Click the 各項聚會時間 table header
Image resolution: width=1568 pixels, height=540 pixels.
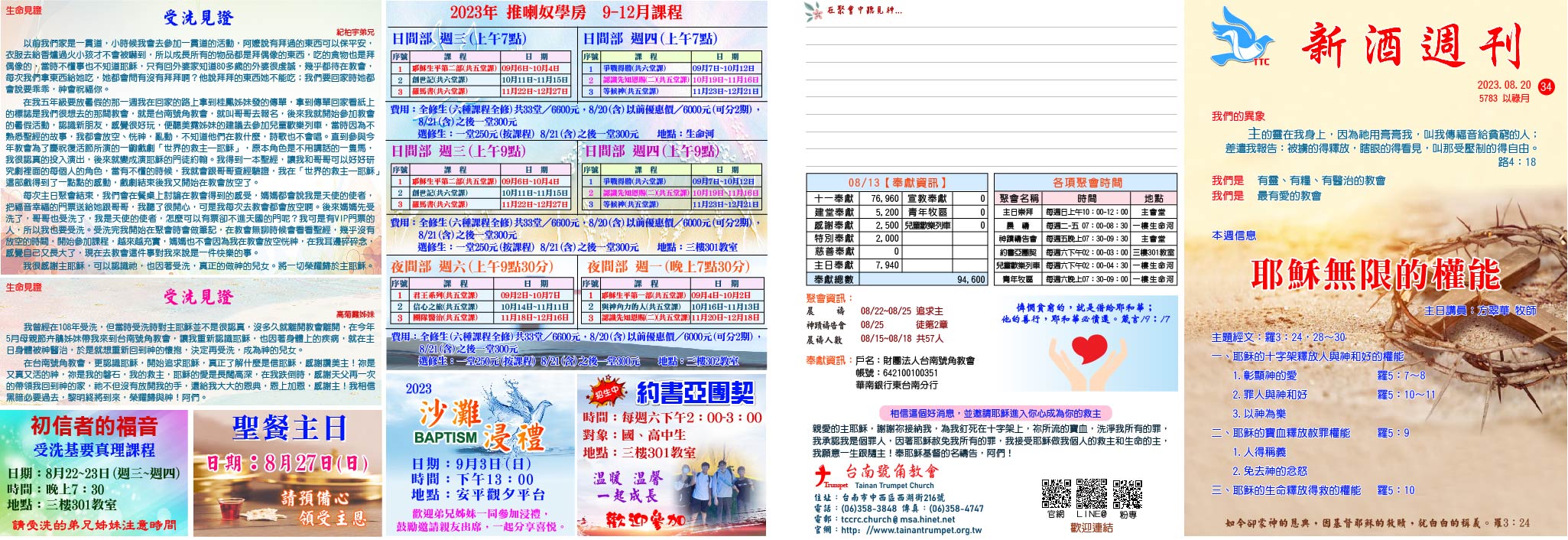[1087, 183]
